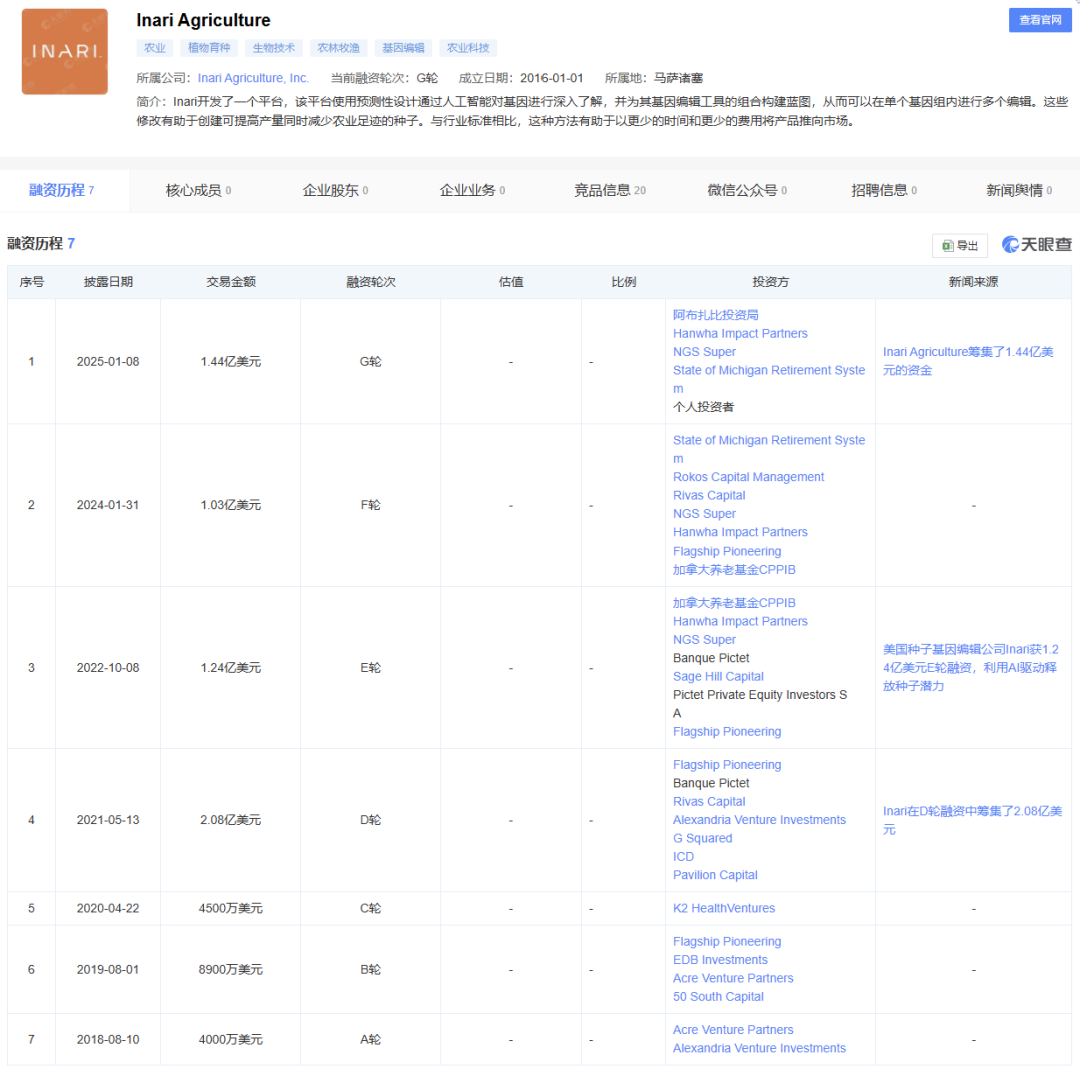Open the 加拿大养老基金CPPIB investor link
The height and width of the screenshot is (1076, 1080).
pos(736,602)
